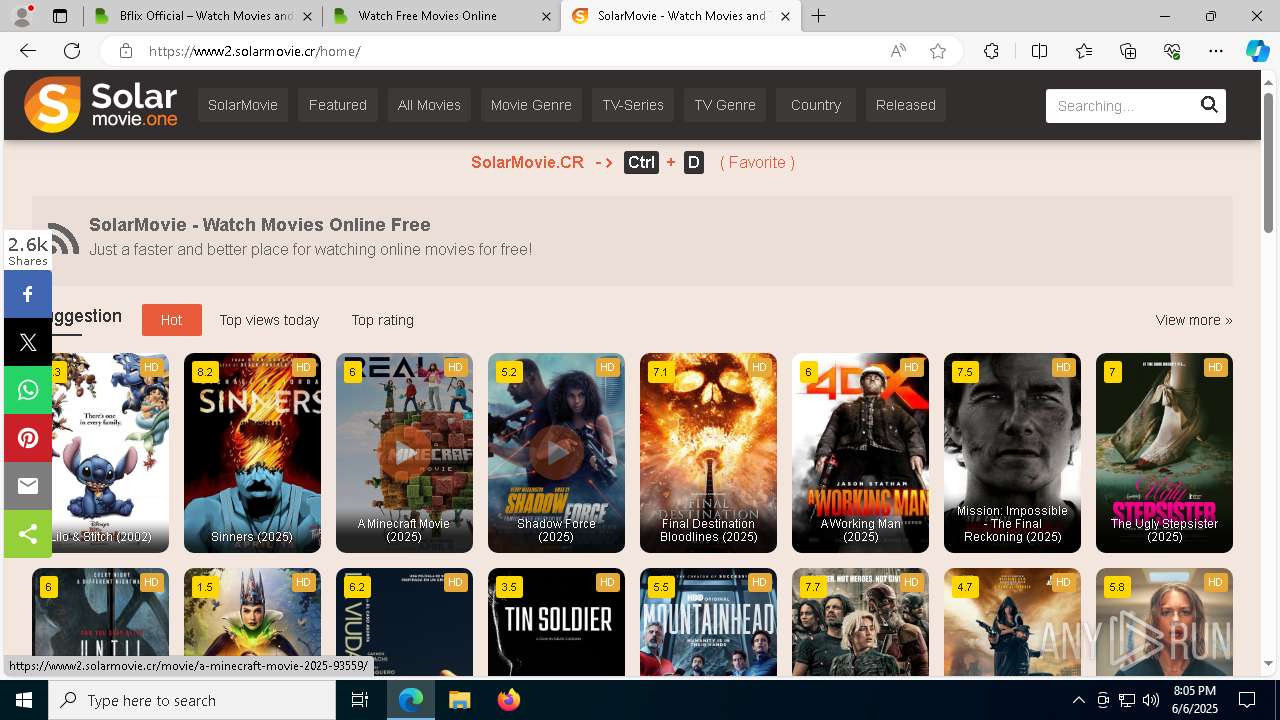Screen dimensions: 1280x720
Task: Share page on X (Twitter)
Action: [28, 342]
